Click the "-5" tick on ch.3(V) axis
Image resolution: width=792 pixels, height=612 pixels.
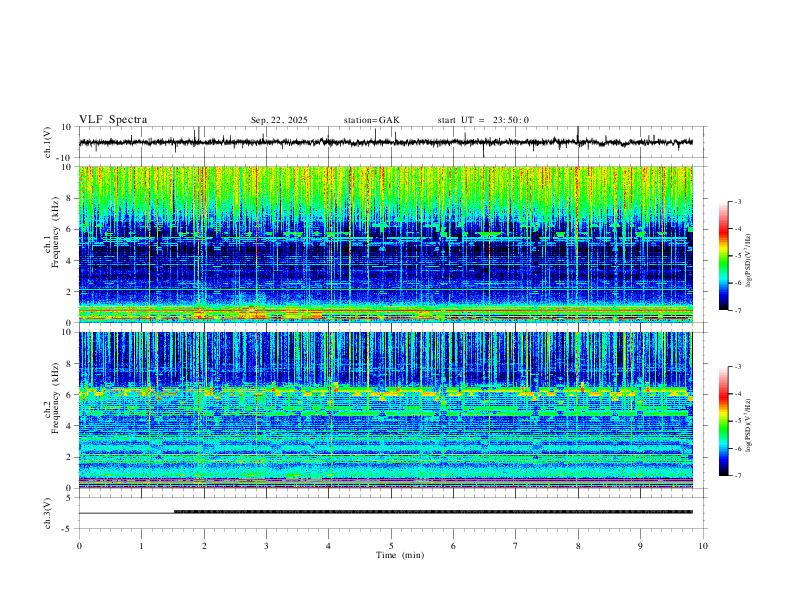pyautogui.click(x=68, y=529)
